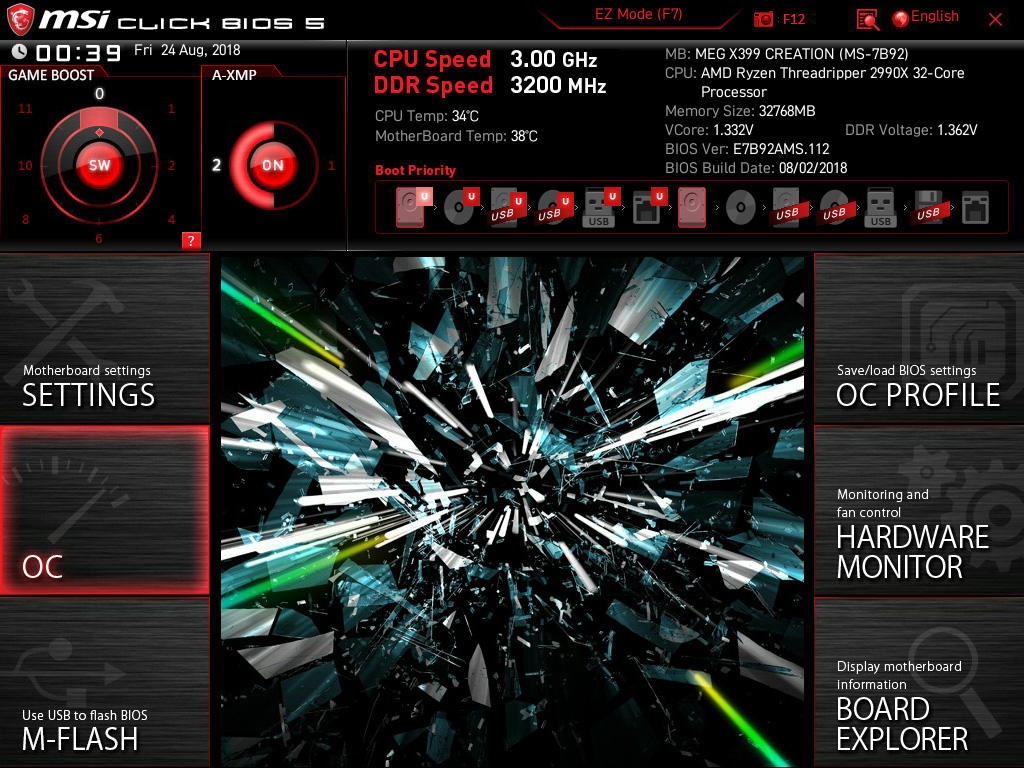Open the OC overclocking menu
This screenshot has width=1024, height=768.
pos(104,510)
